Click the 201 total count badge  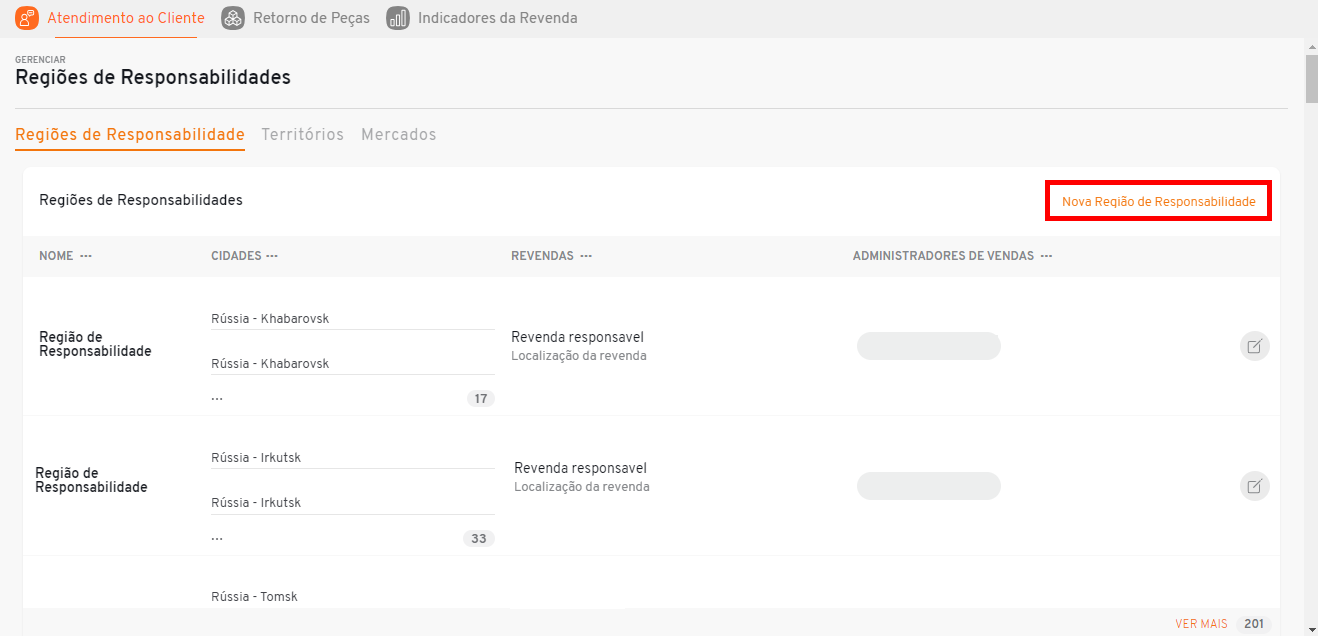click(x=1254, y=624)
